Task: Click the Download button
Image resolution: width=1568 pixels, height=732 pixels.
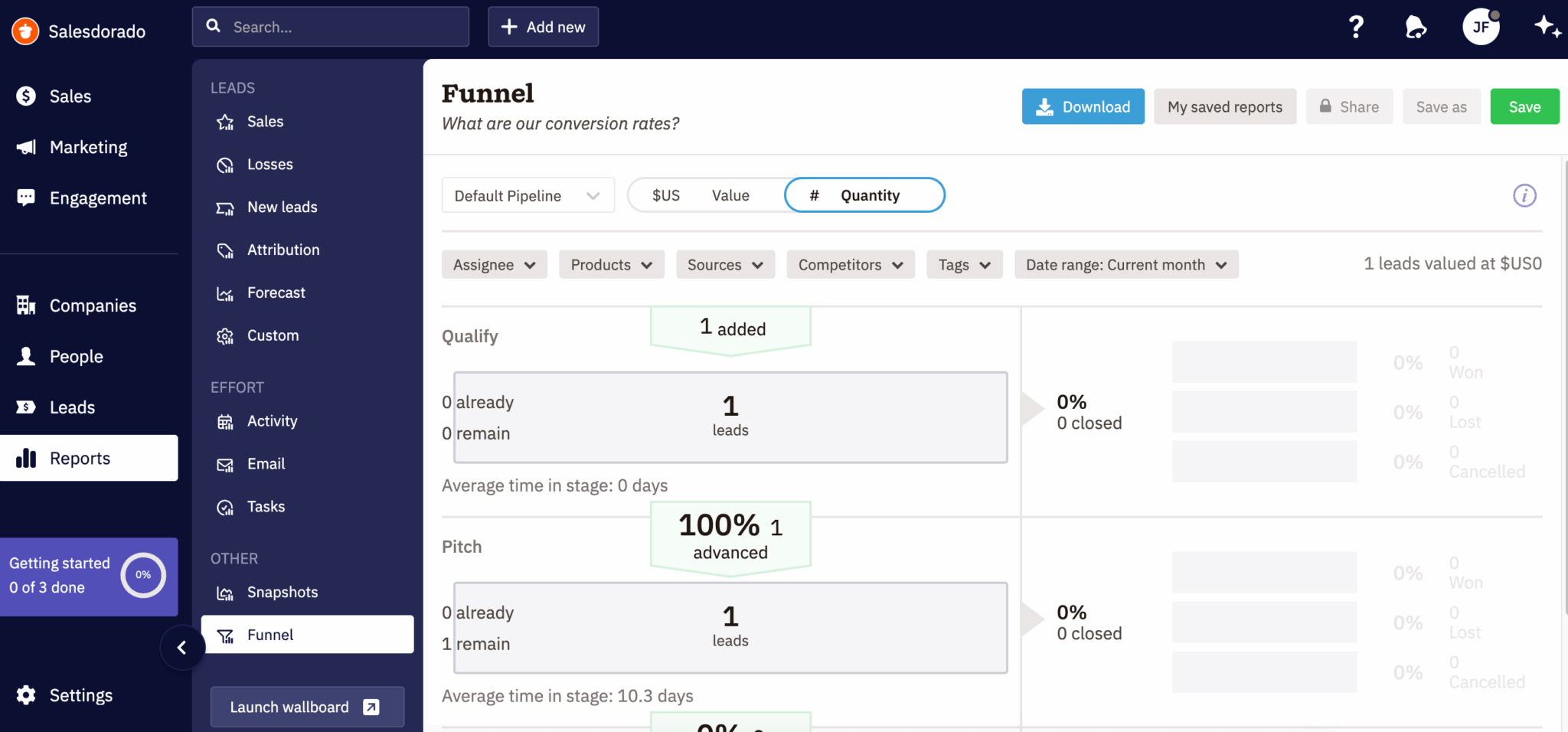Action: (1083, 107)
